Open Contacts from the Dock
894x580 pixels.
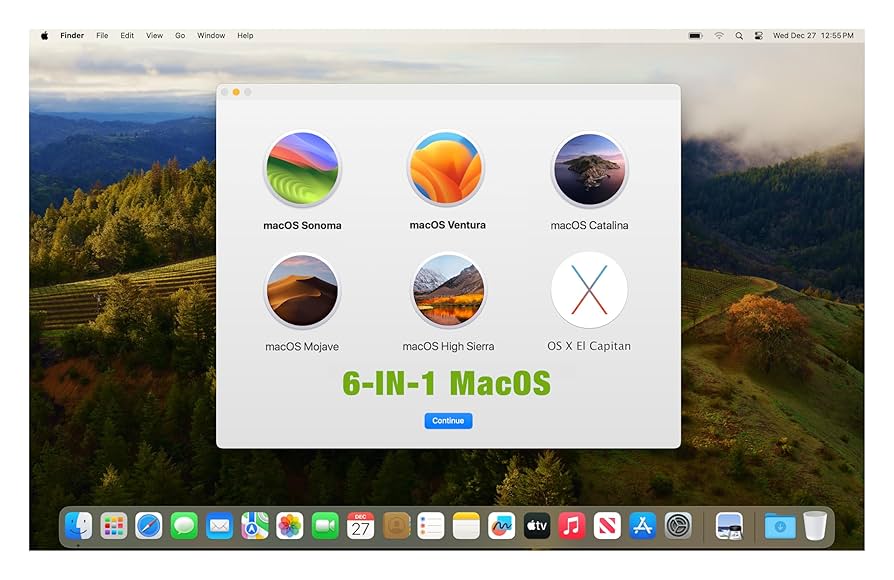click(396, 525)
